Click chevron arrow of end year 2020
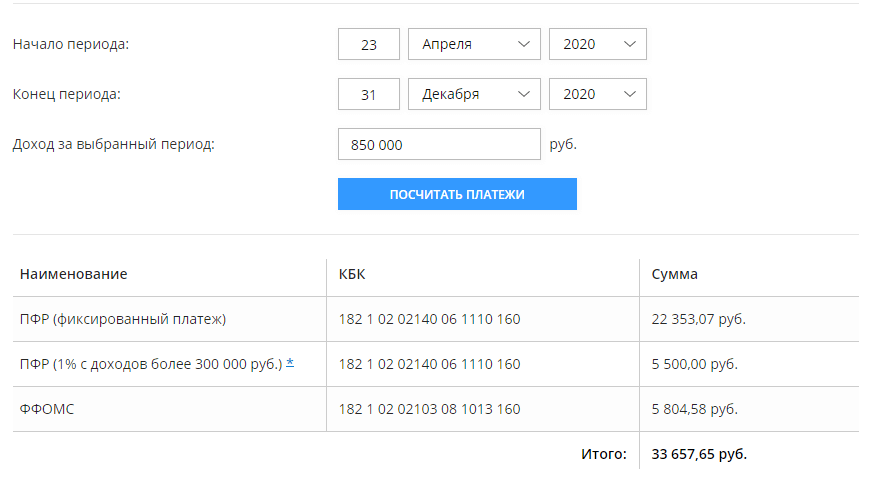The image size is (879, 481). 630,94
